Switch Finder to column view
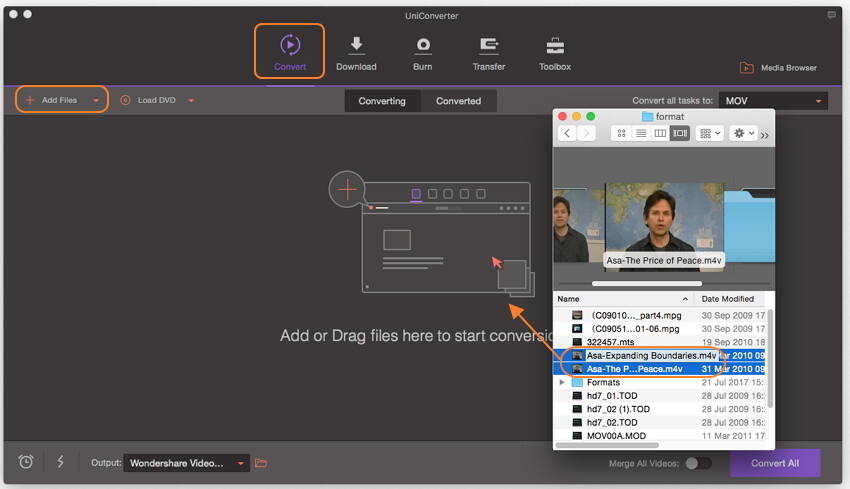Image resolution: width=850 pixels, height=489 pixels. pyautogui.click(x=660, y=133)
